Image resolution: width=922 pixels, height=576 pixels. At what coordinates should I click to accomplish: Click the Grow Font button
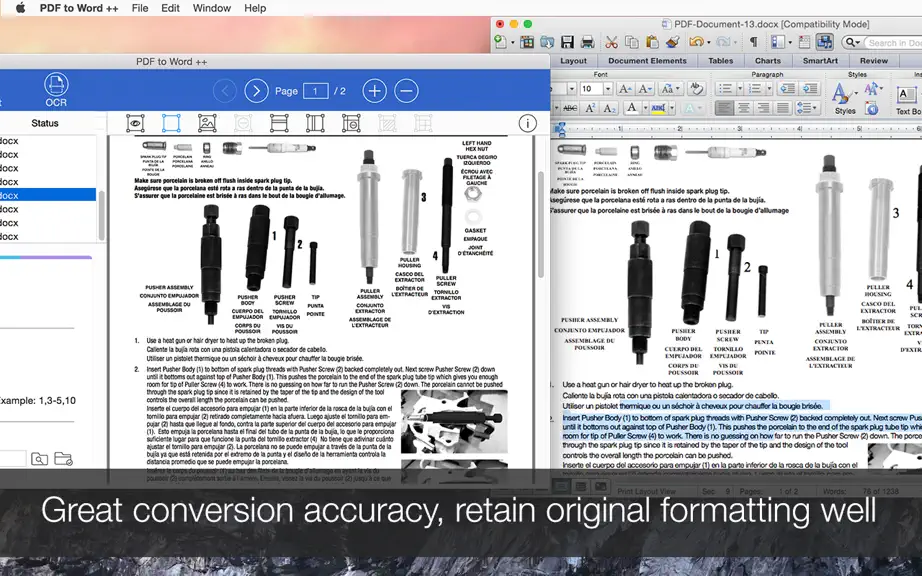tap(625, 89)
